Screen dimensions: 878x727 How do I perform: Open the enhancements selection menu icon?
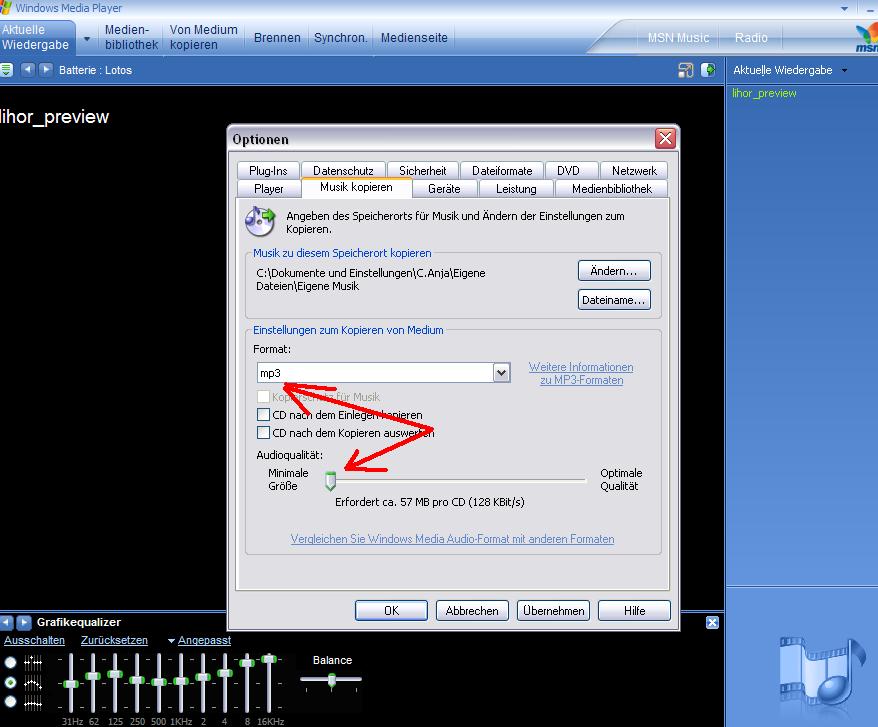(6, 70)
